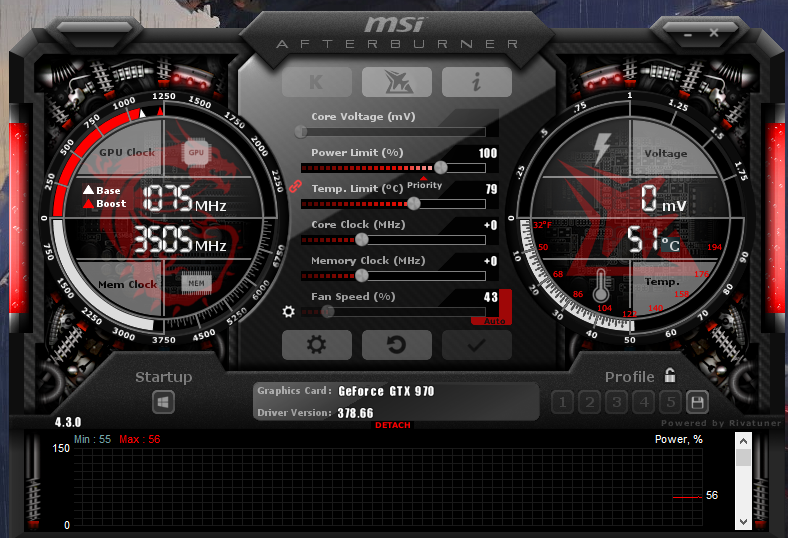Click the Memory Clock +0 value
Viewport: 788px width, 538px height.
(x=490, y=261)
